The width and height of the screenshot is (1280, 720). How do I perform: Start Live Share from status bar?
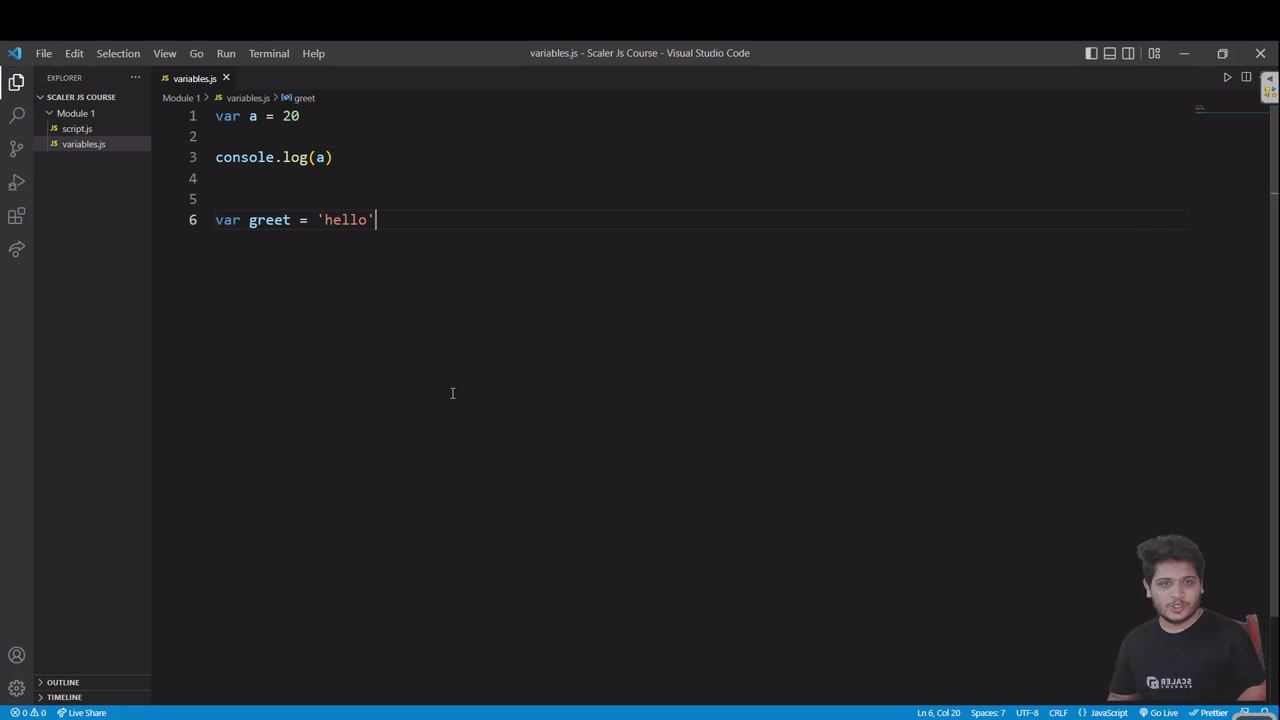click(x=81, y=713)
